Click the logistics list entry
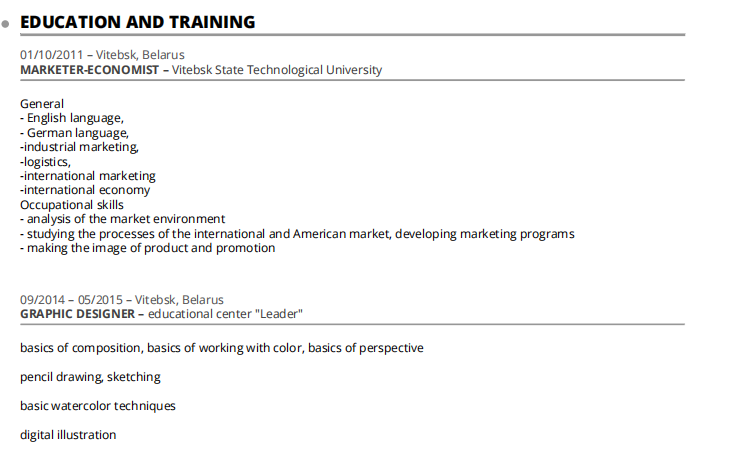Screen dimensions: 740x450 coord(46,161)
